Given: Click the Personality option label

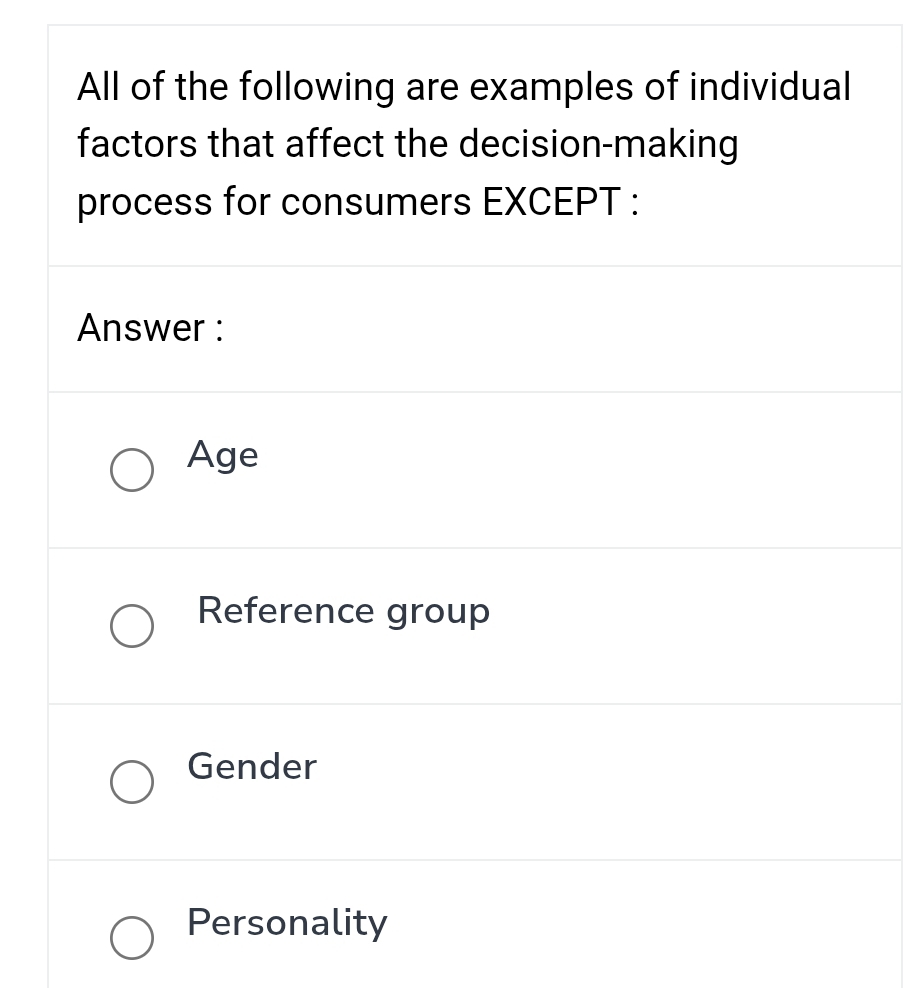Looking at the screenshot, I should [x=286, y=923].
